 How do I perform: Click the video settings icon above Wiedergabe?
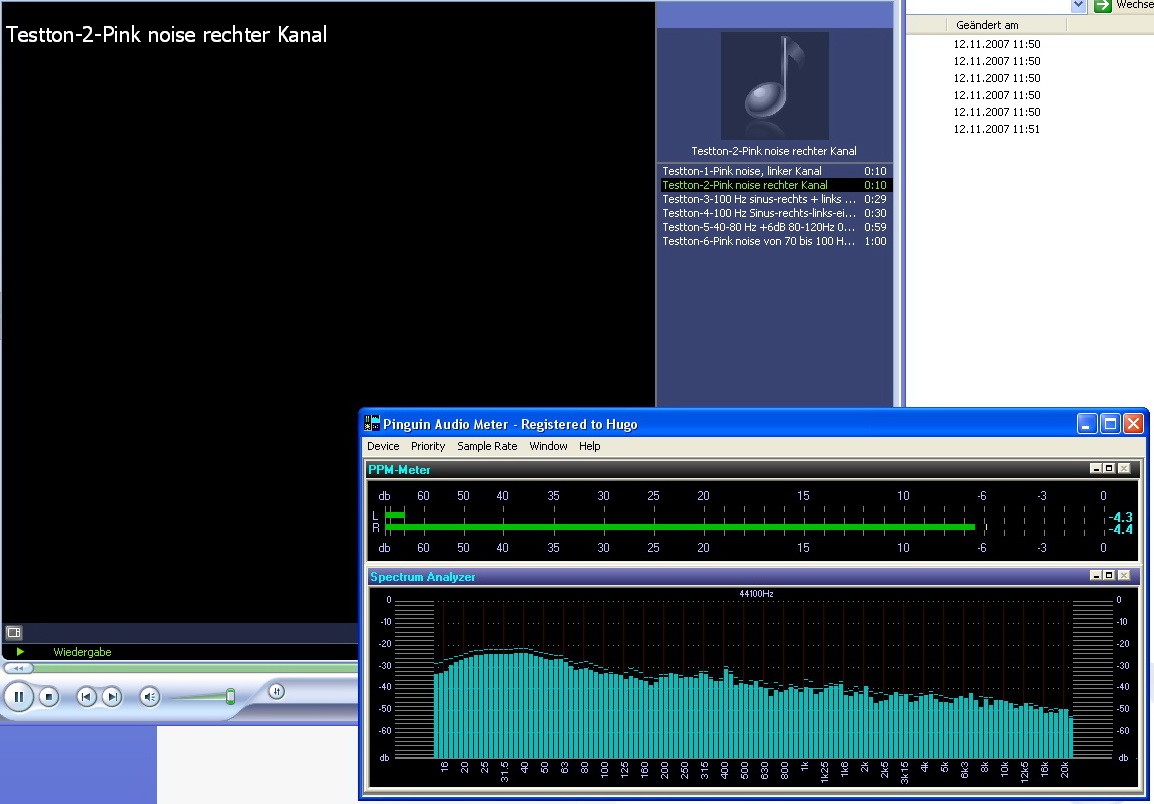click(x=14, y=632)
